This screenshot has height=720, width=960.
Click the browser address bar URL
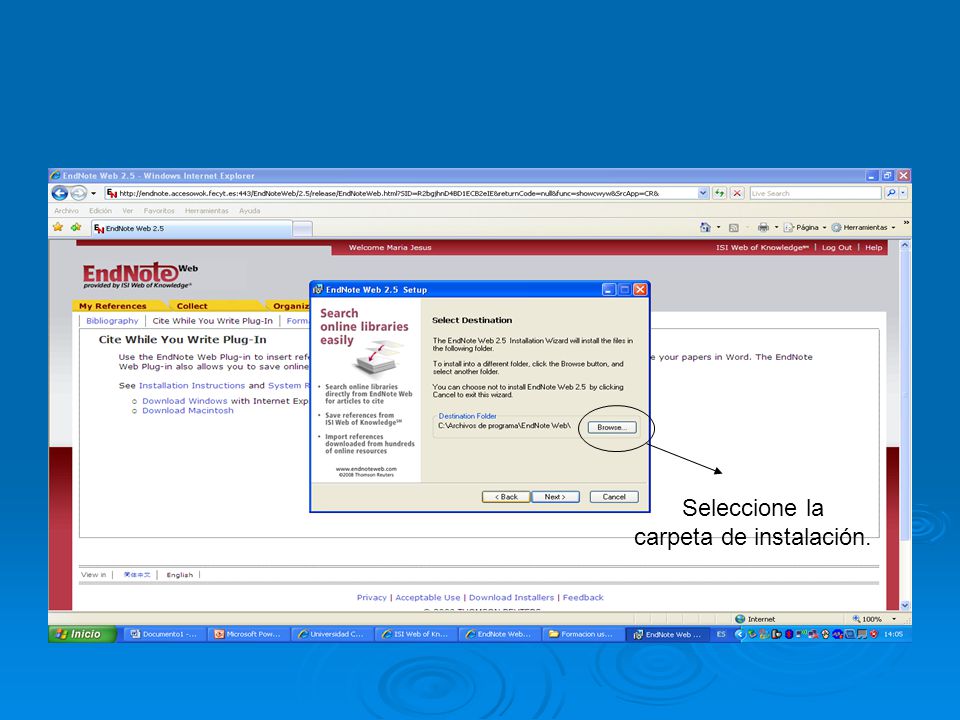pyautogui.click(x=389, y=193)
